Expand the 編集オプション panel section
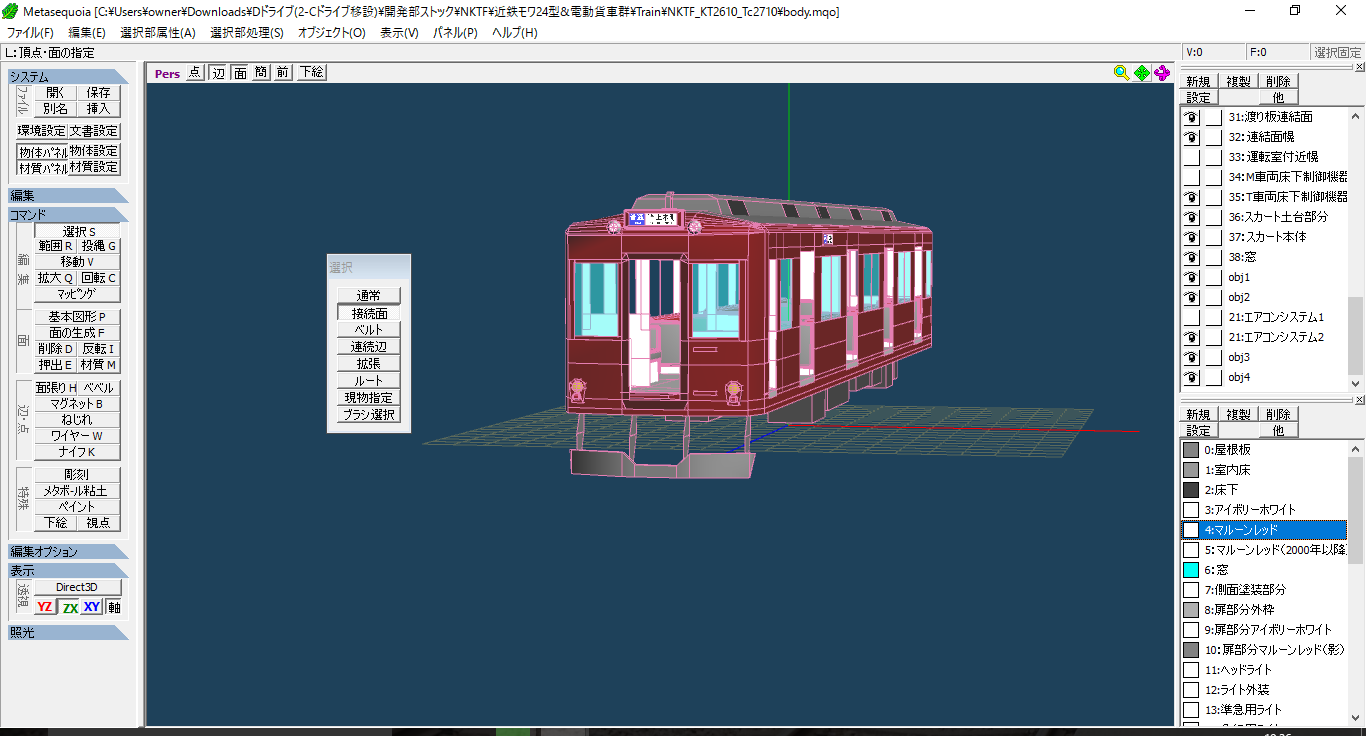The height and width of the screenshot is (736, 1366). tap(68, 552)
